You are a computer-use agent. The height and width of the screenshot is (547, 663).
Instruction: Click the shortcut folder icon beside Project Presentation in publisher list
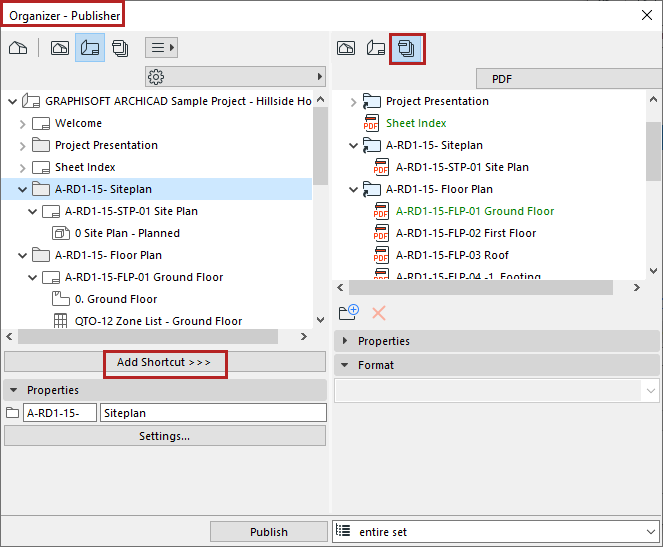pos(372,101)
